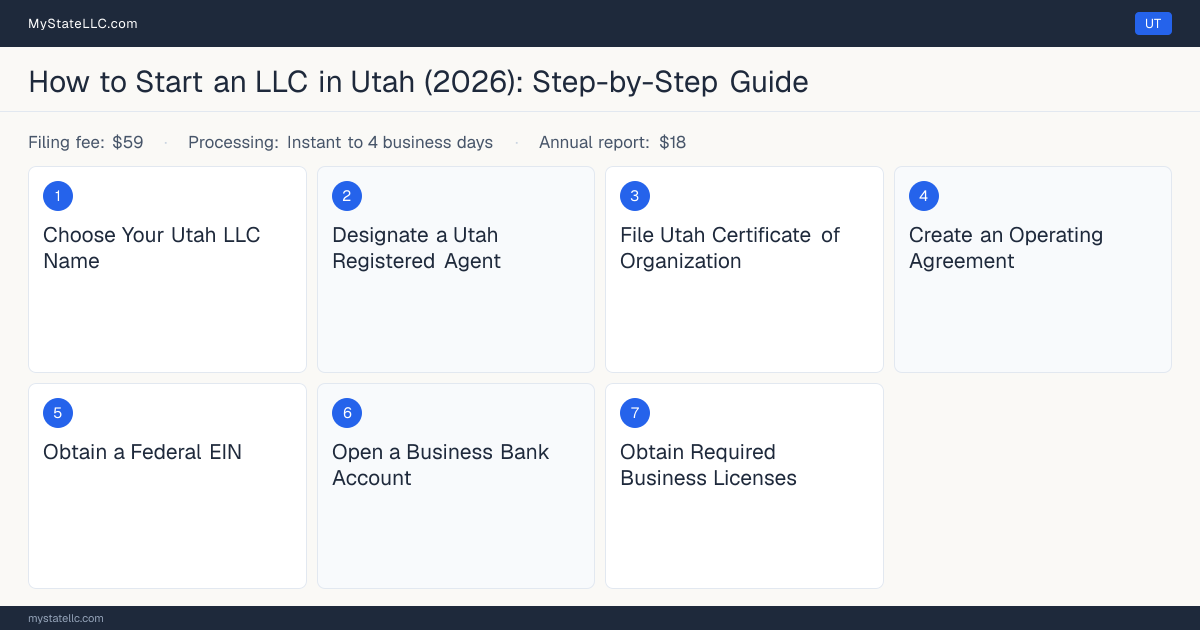
Task: Open 'Designate a Utah Registered Agent' heading
Action: 416,248
